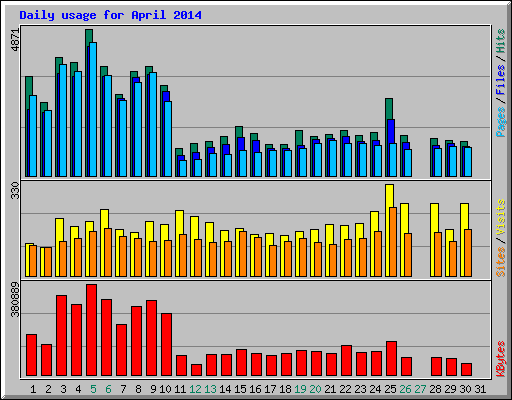
Task: Click day 28 on the x-axis
Action: coord(435,389)
